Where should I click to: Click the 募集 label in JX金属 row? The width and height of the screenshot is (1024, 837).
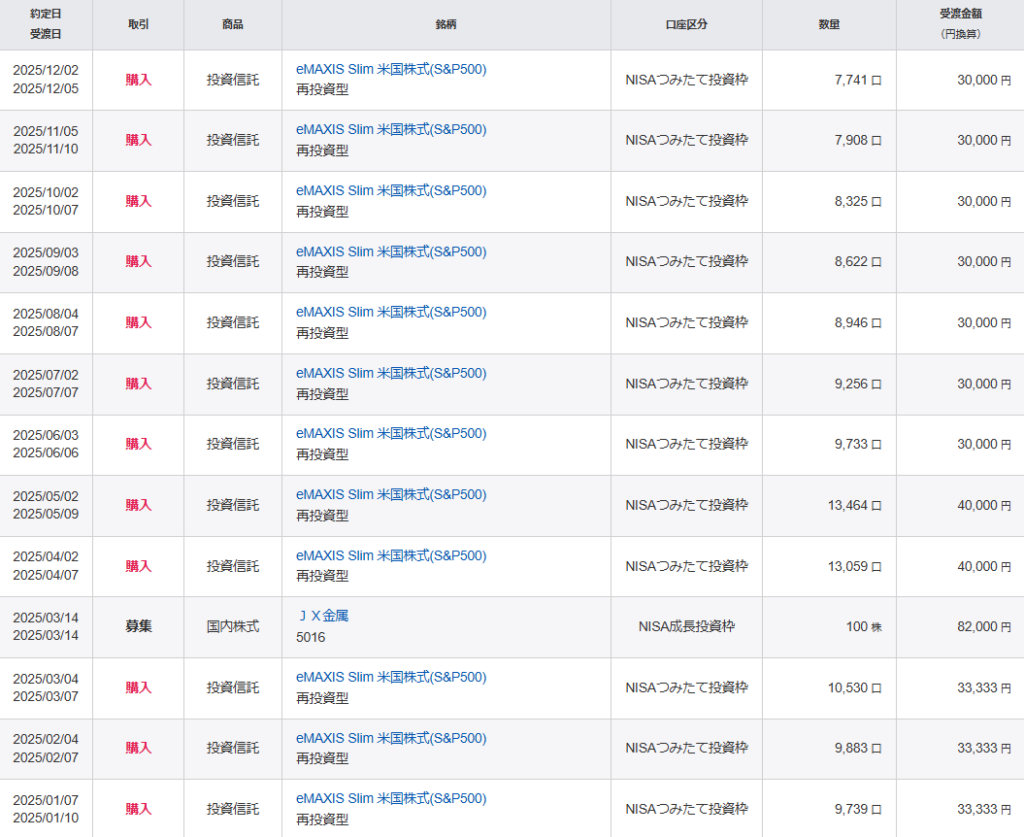click(x=138, y=626)
